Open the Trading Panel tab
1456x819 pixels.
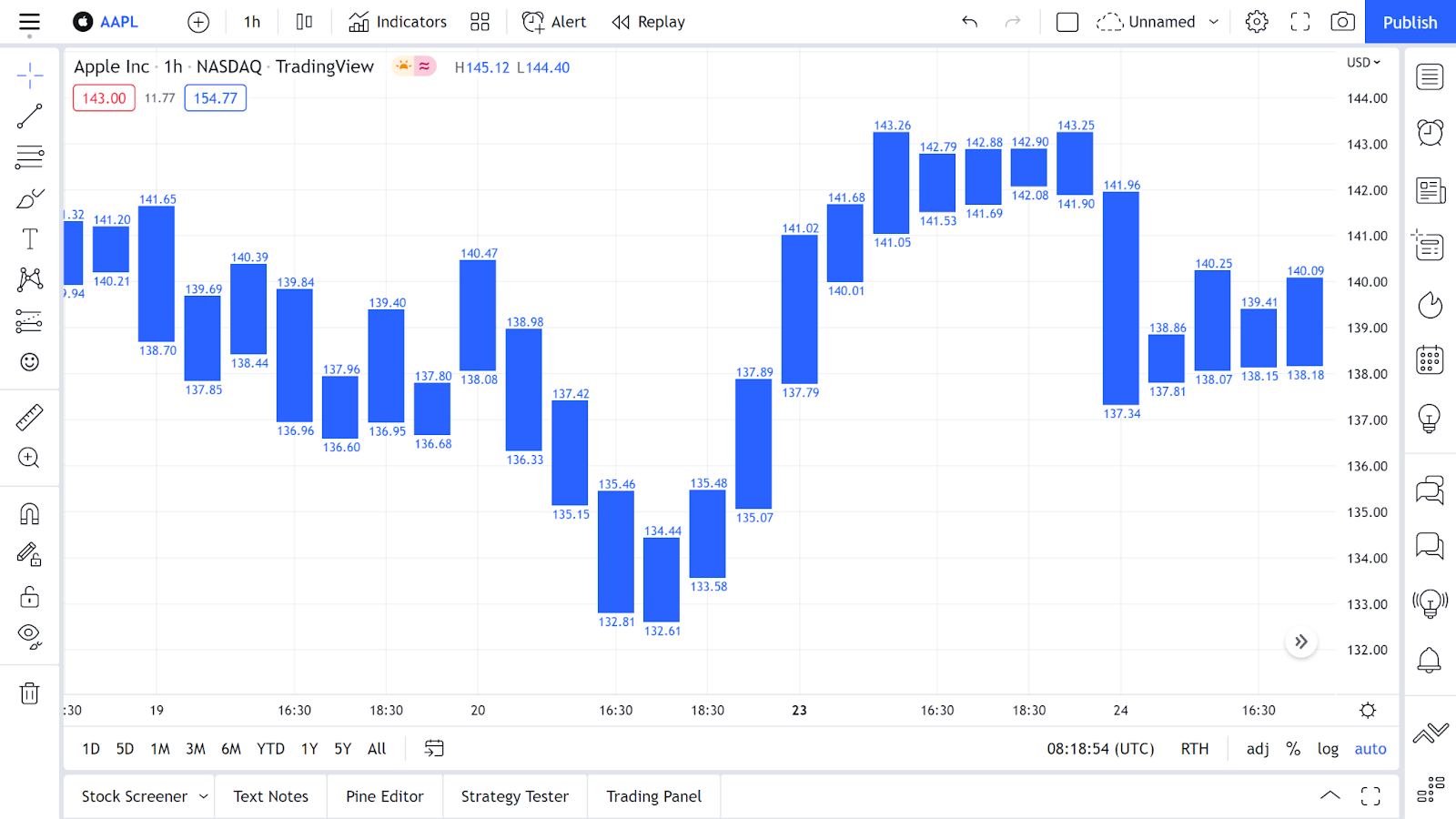tap(654, 796)
